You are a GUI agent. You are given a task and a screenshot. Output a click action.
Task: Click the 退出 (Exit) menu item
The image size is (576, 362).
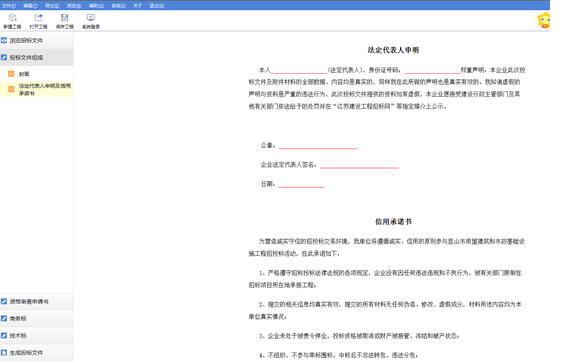click(157, 6)
